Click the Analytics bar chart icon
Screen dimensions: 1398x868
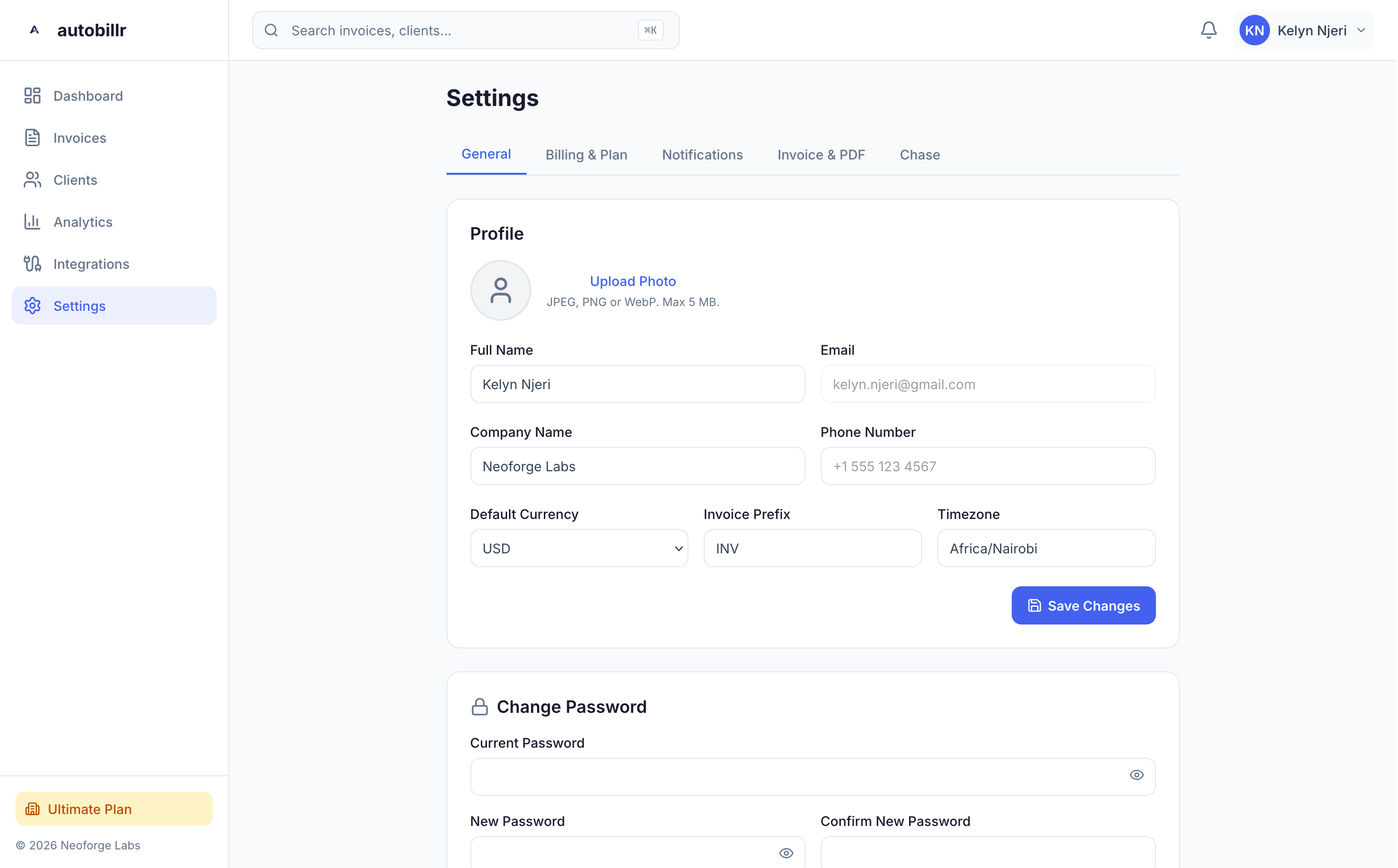point(32,222)
